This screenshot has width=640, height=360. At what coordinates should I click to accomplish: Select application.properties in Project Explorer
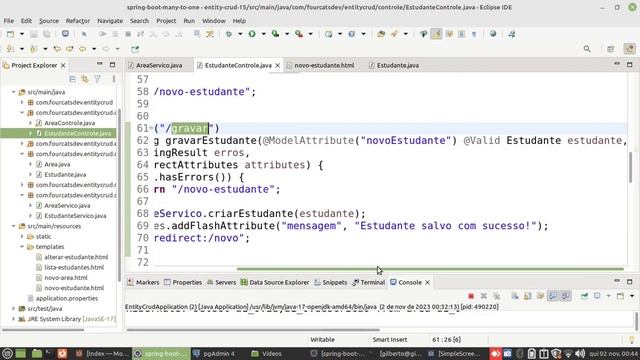click(x=63, y=298)
